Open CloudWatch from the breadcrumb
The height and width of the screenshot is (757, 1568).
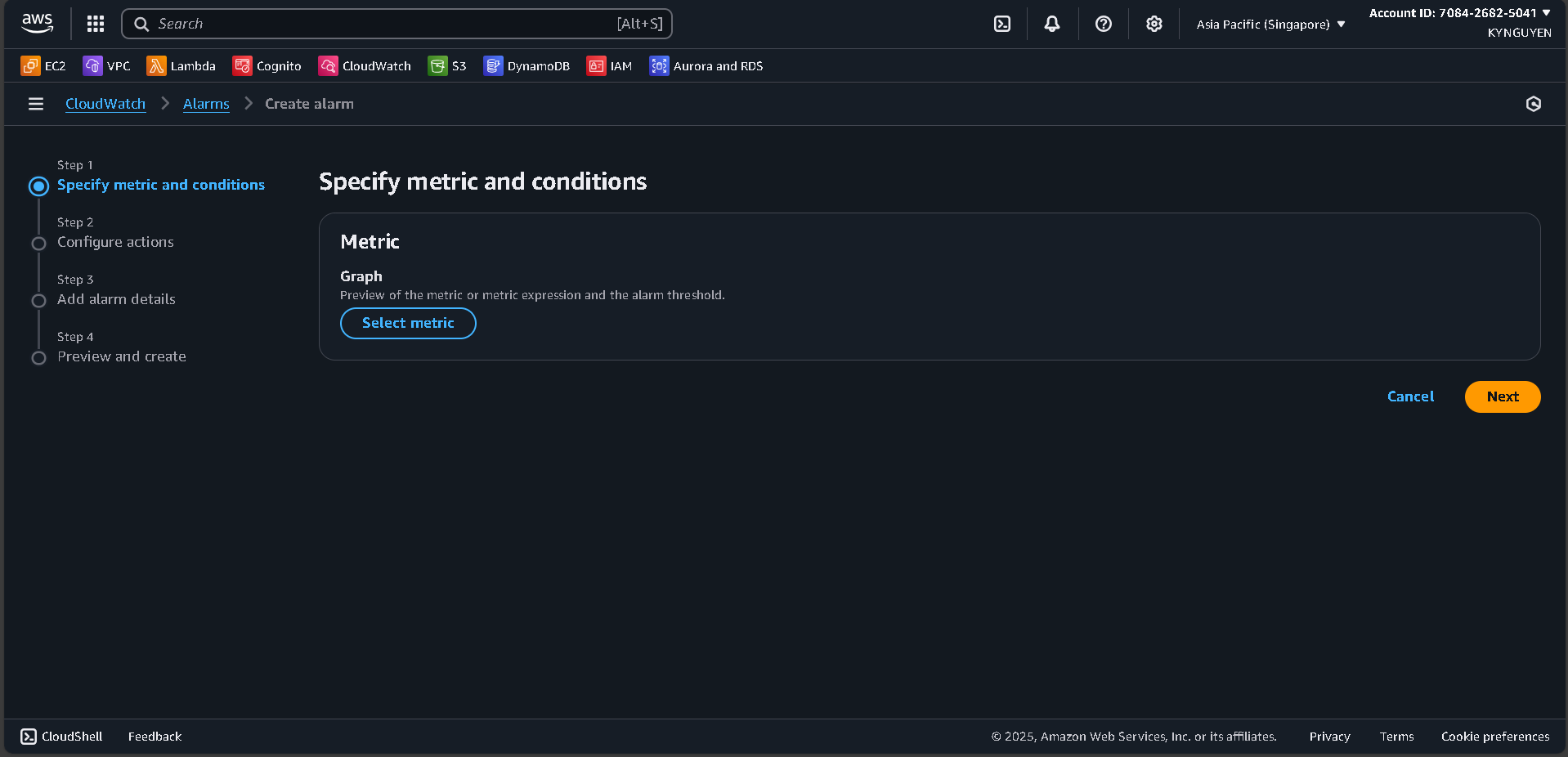(x=105, y=104)
